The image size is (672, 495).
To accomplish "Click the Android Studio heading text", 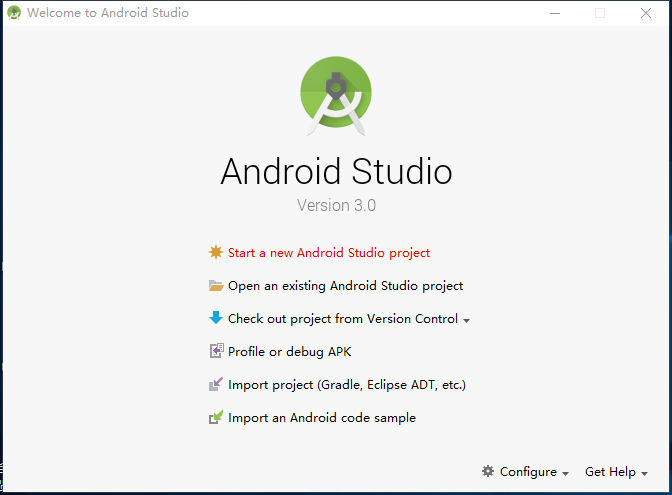I will 336,171.
